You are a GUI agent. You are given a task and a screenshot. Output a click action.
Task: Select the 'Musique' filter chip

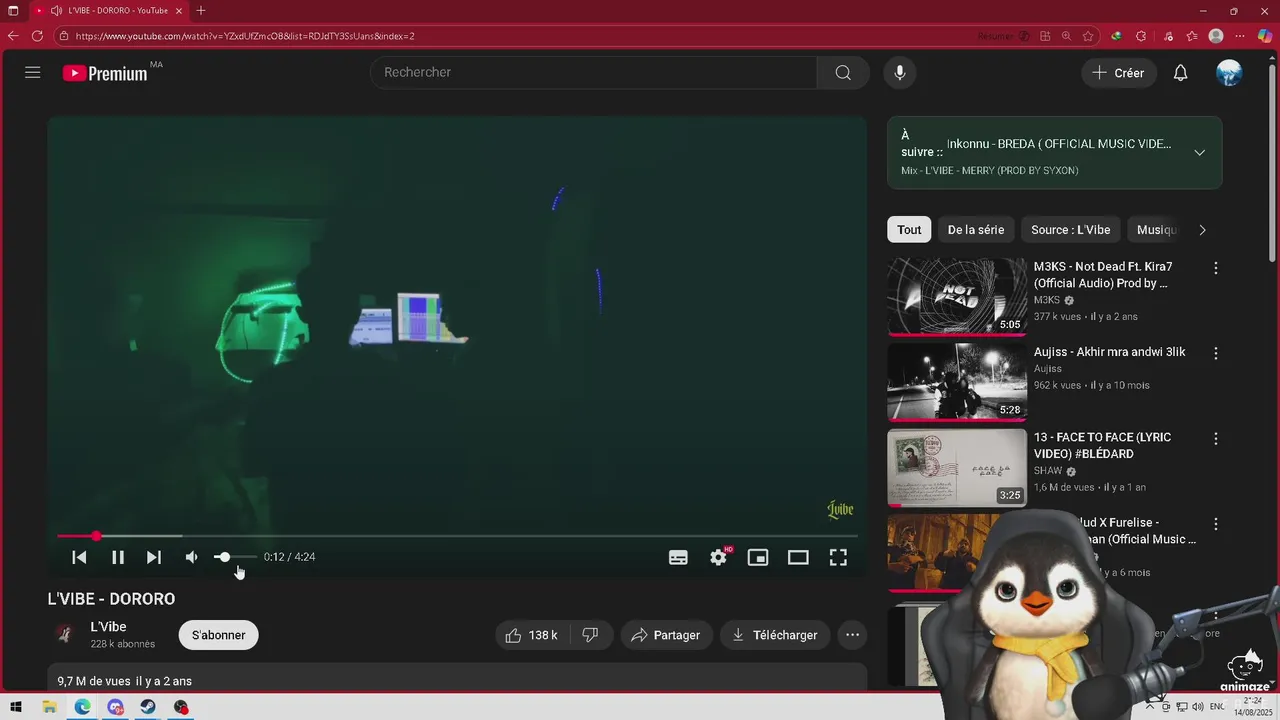click(x=1156, y=230)
